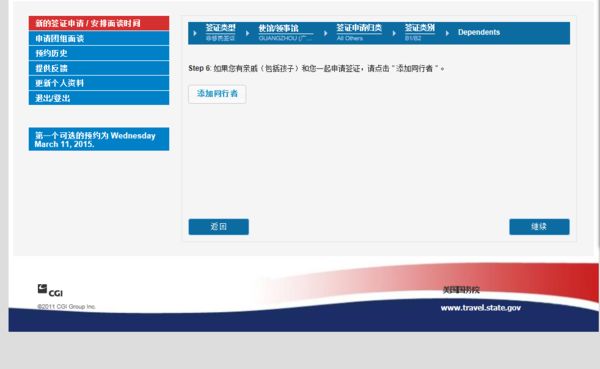The image size is (600, 369).
Task: Click the 继续 continue button
Action: 539,227
